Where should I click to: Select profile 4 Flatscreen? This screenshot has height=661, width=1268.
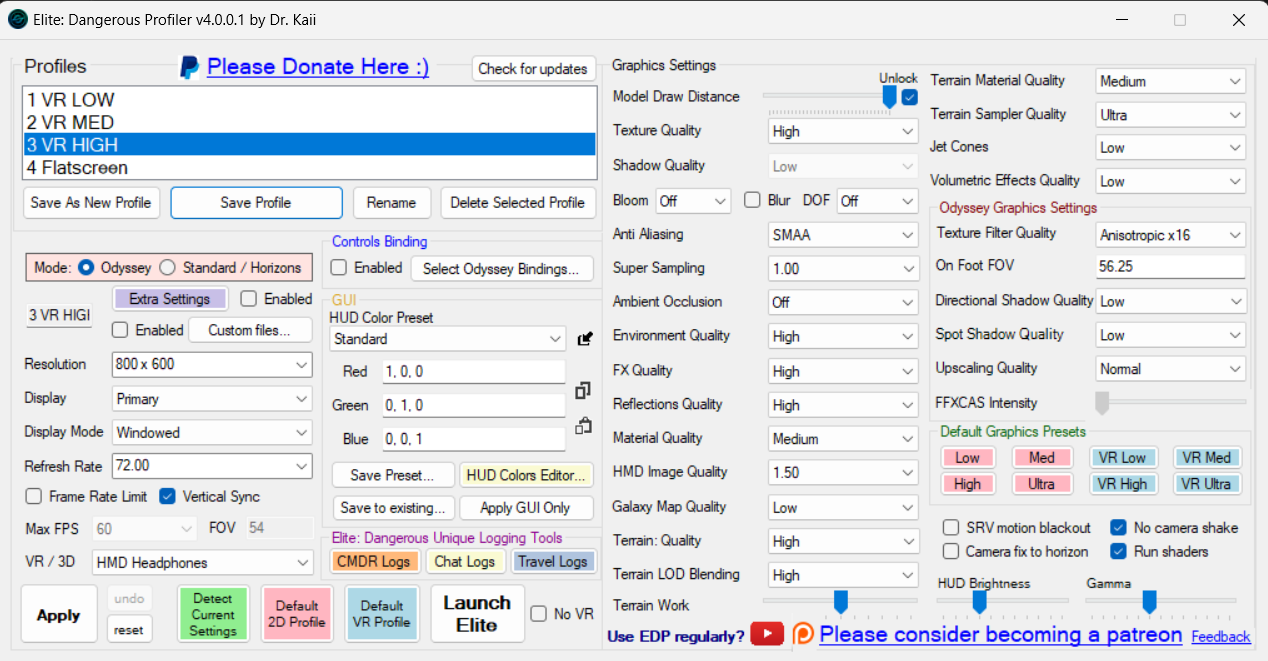coord(309,167)
